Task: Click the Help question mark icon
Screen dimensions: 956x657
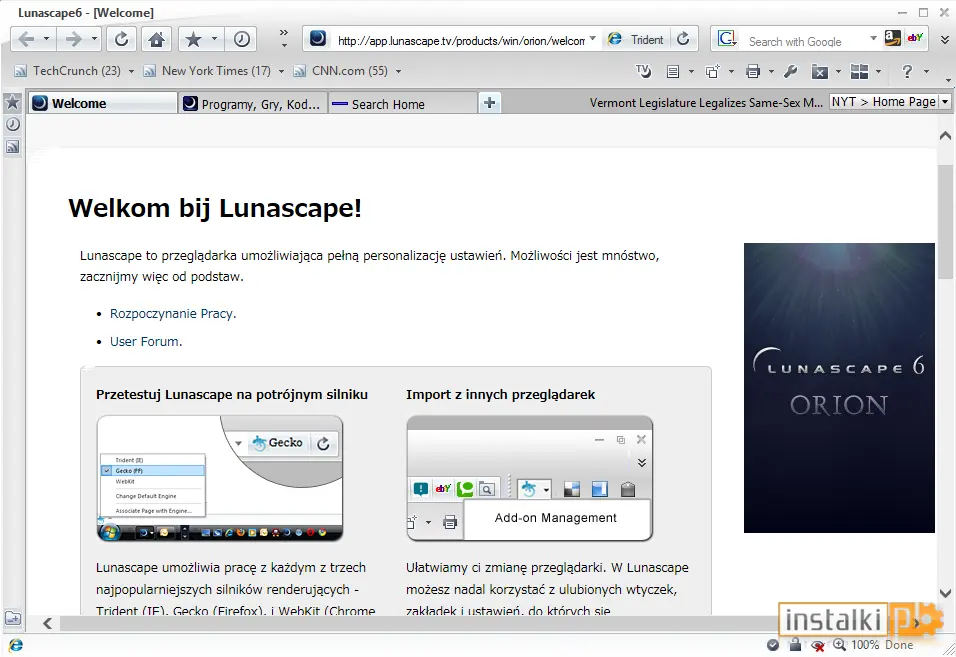Action: [x=907, y=71]
